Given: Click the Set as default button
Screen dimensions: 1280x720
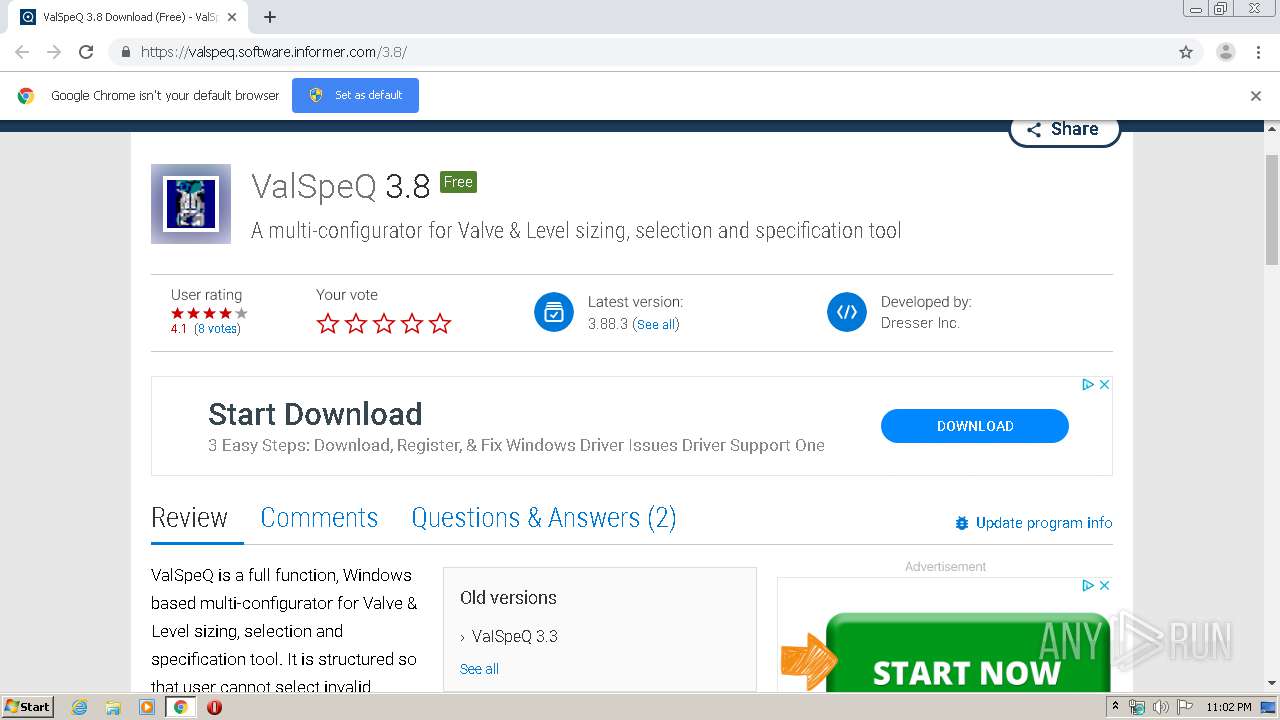Looking at the screenshot, I should pyautogui.click(x=355, y=95).
